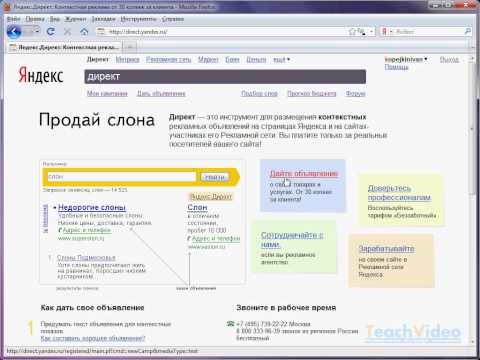Open the Вид menu

55,19
